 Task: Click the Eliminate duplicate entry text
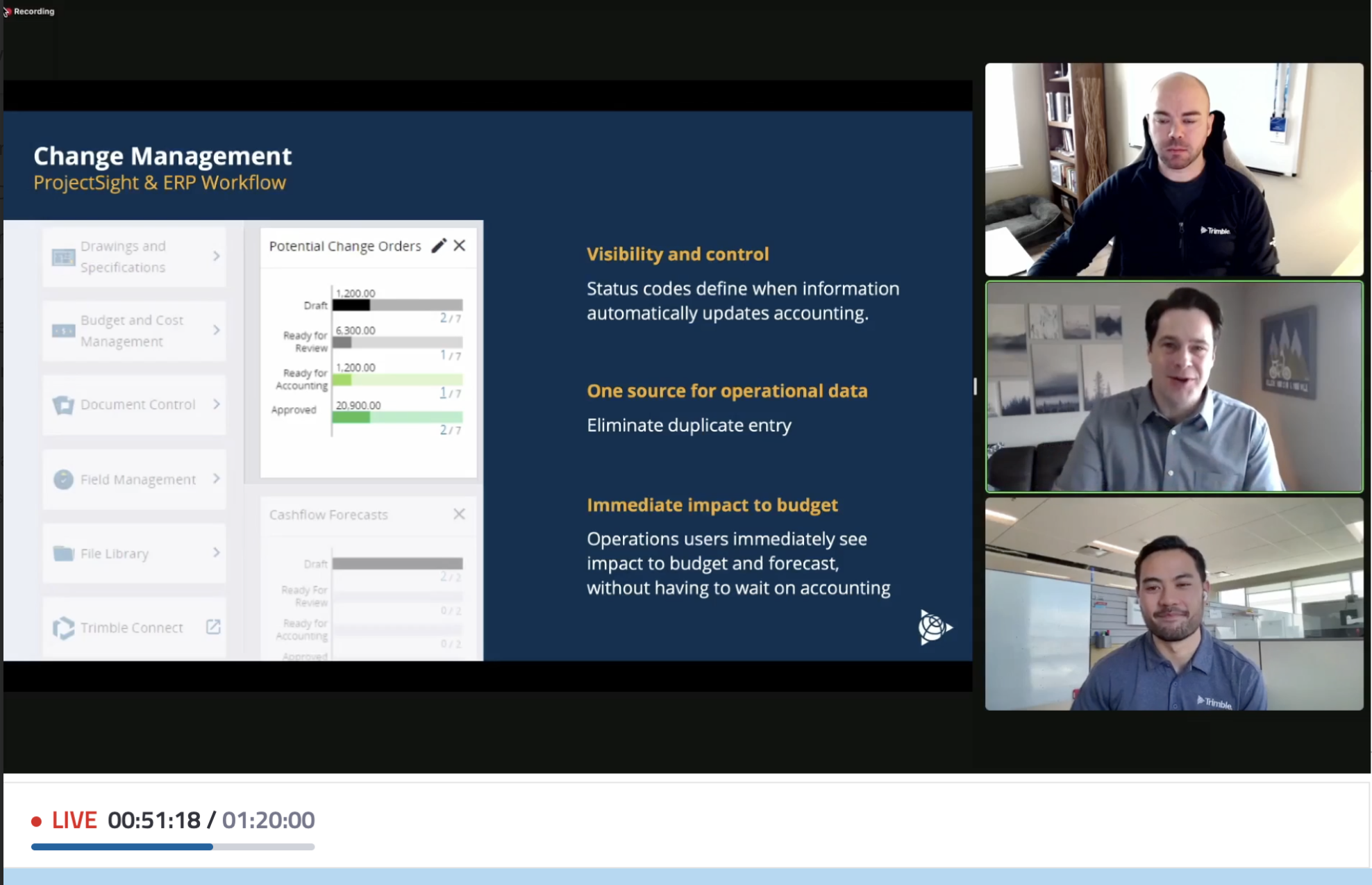[689, 425]
